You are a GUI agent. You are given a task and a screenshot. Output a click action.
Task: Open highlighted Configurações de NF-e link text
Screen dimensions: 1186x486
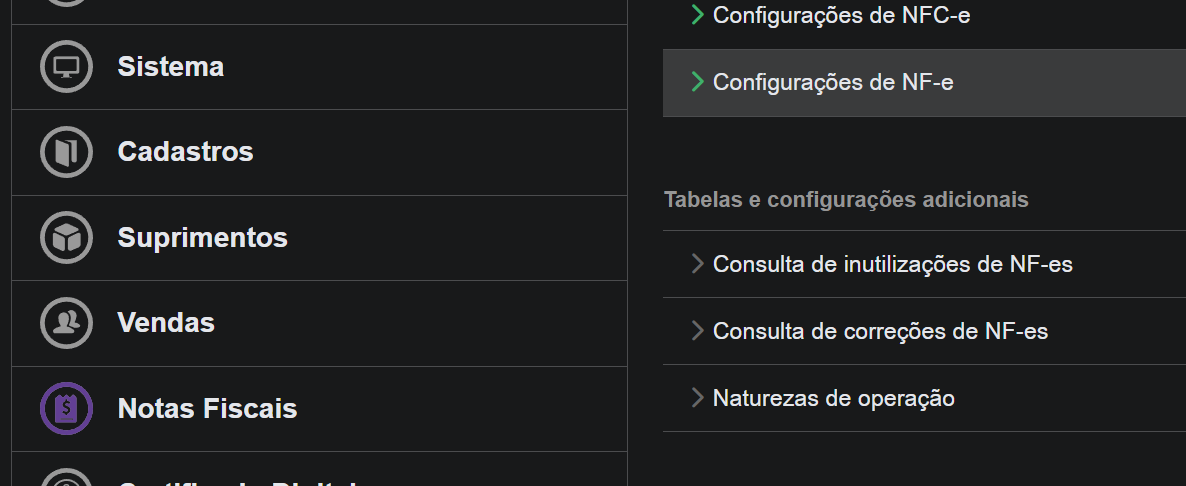833,82
